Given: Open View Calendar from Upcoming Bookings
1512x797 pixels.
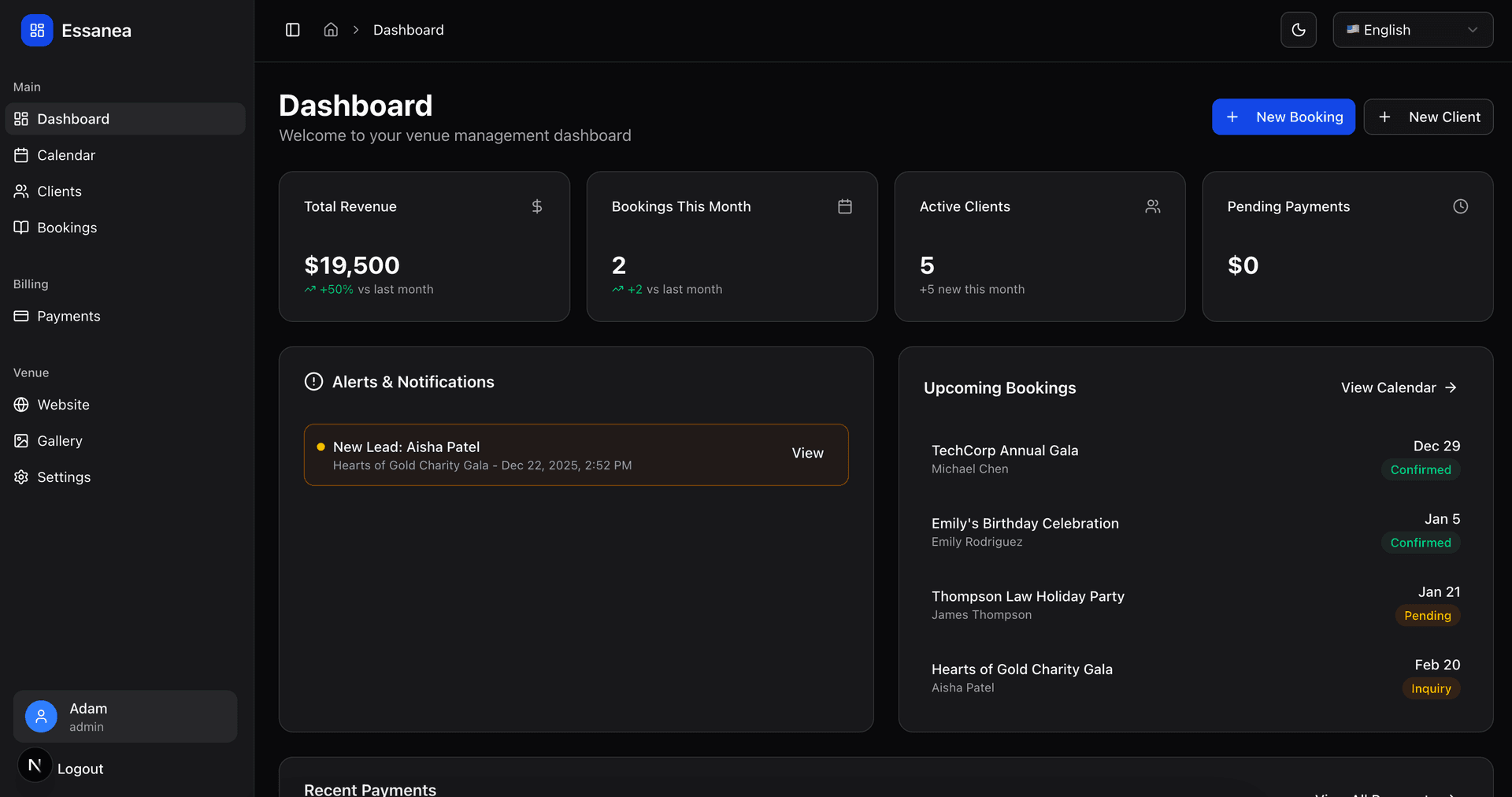Looking at the screenshot, I should coord(1398,387).
